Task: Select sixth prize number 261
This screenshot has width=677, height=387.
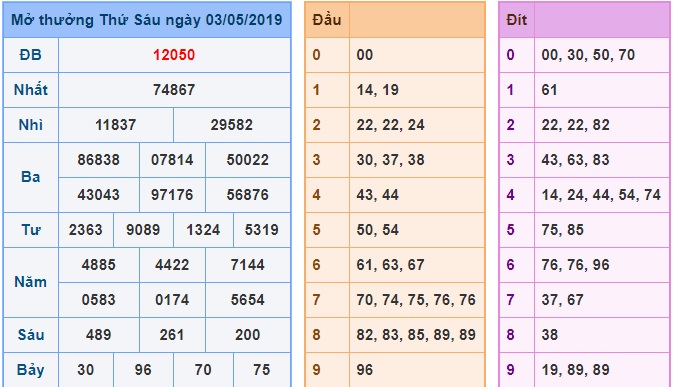Action: 172,335
